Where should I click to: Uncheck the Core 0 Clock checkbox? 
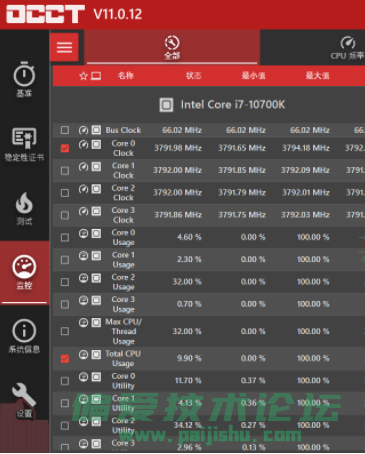[x=65, y=148]
